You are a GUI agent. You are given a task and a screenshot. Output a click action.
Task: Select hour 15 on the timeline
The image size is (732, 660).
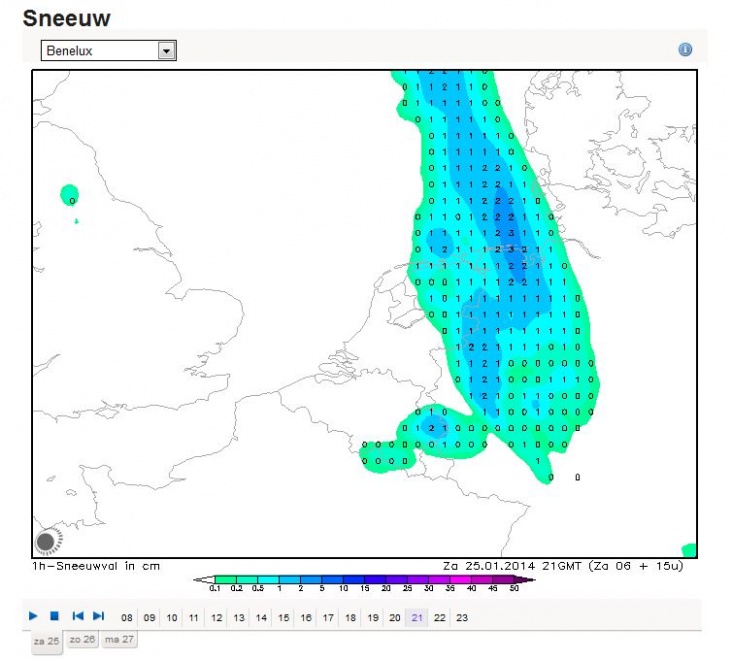[x=283, y=618]
